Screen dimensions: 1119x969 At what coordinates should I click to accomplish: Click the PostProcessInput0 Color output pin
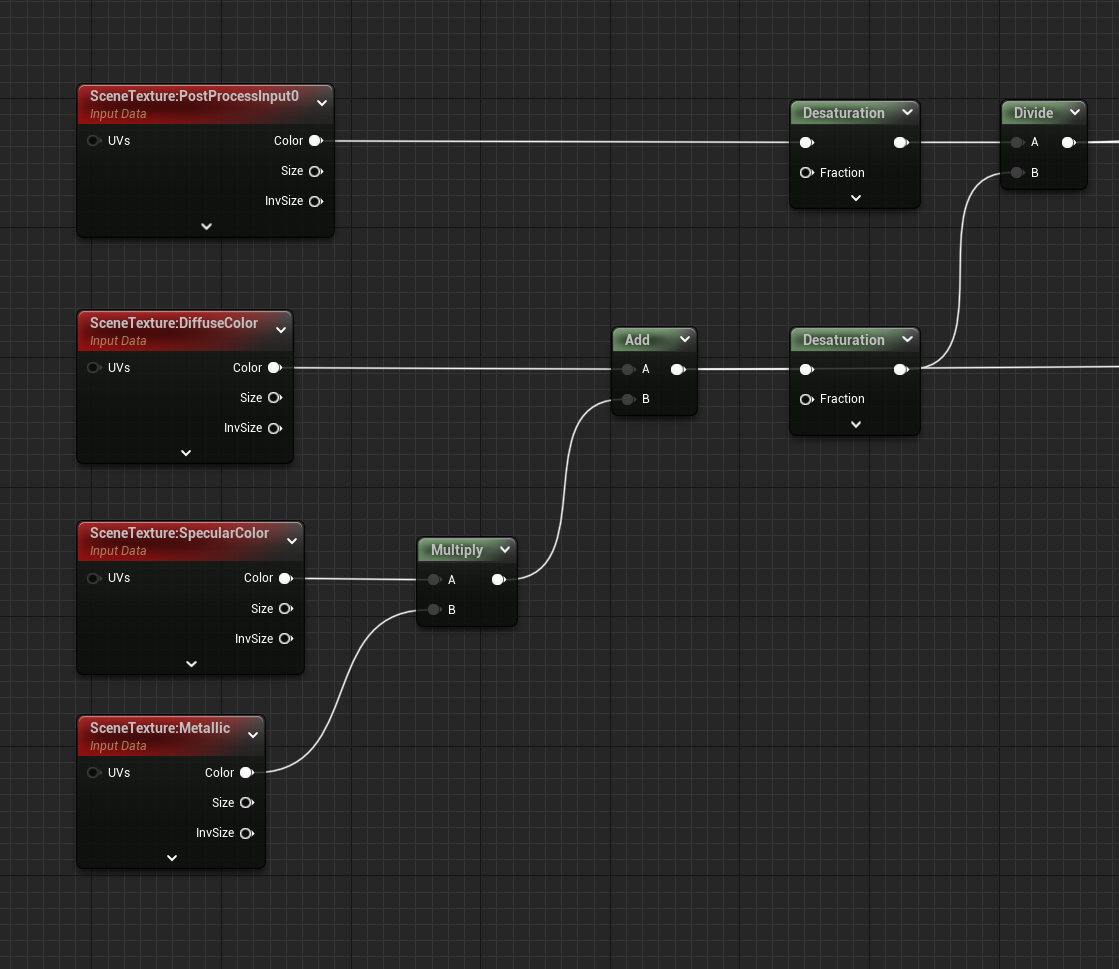click(x=316, y=141)
